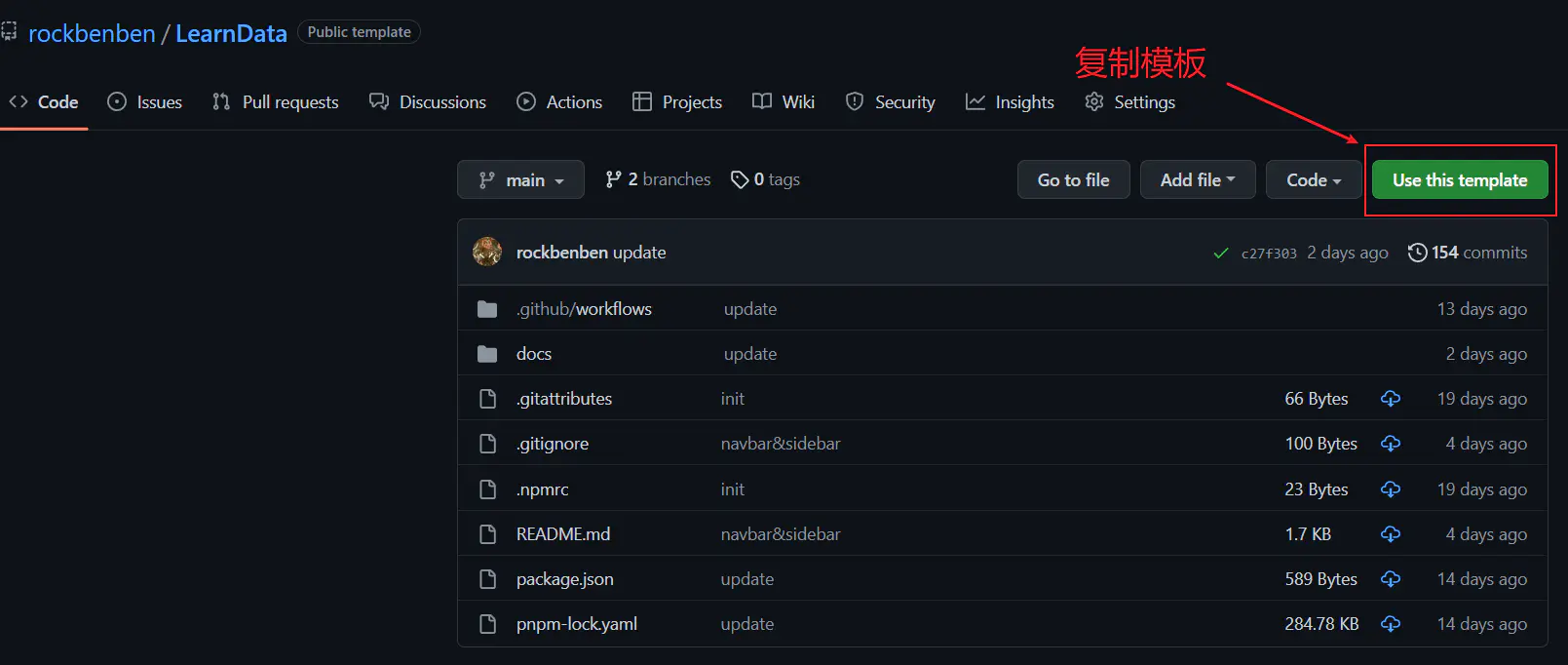Open the .github/workflows folder

click(584, 309)
